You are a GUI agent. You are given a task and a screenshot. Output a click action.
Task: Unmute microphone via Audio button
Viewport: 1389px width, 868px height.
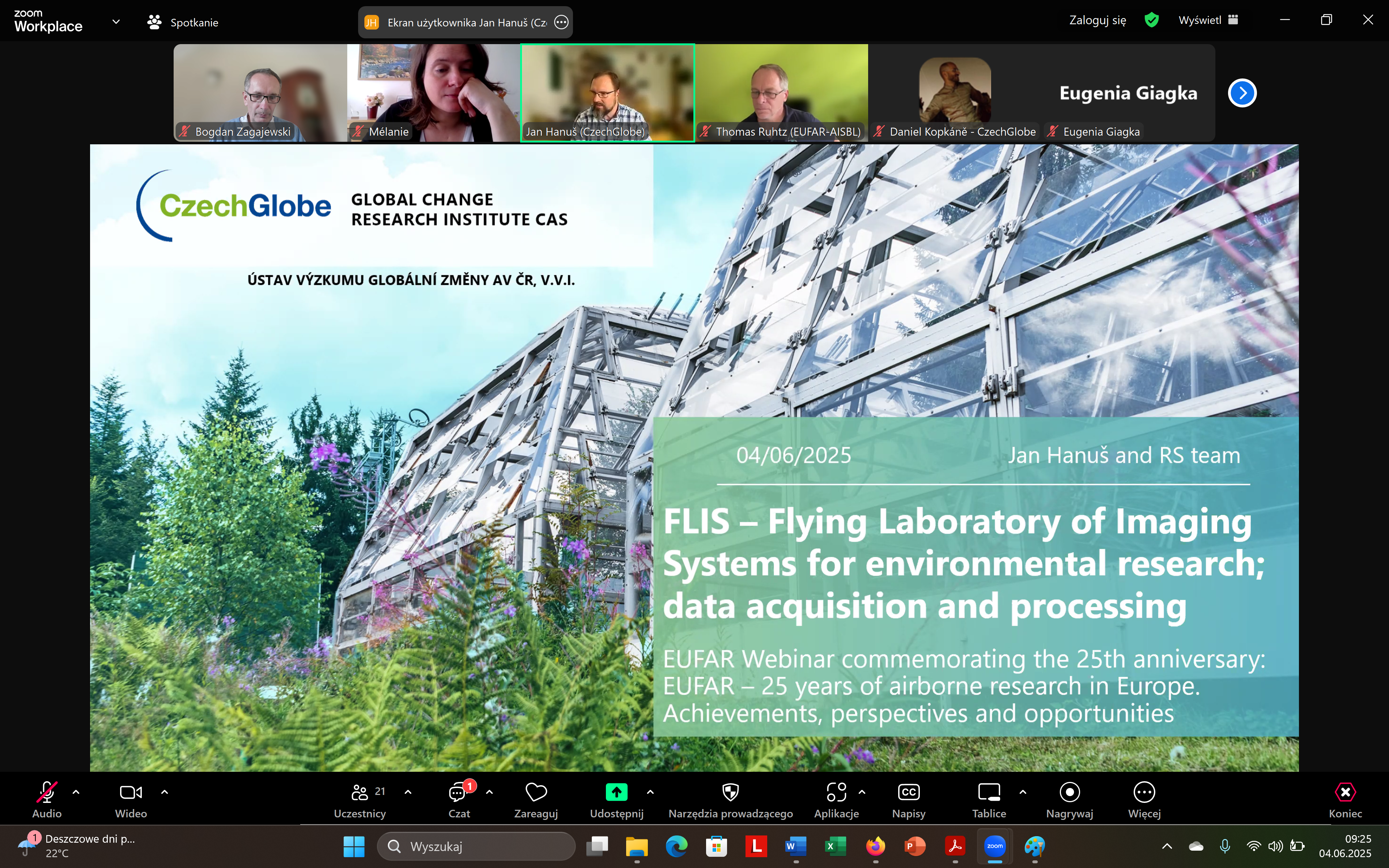point(47,793)
